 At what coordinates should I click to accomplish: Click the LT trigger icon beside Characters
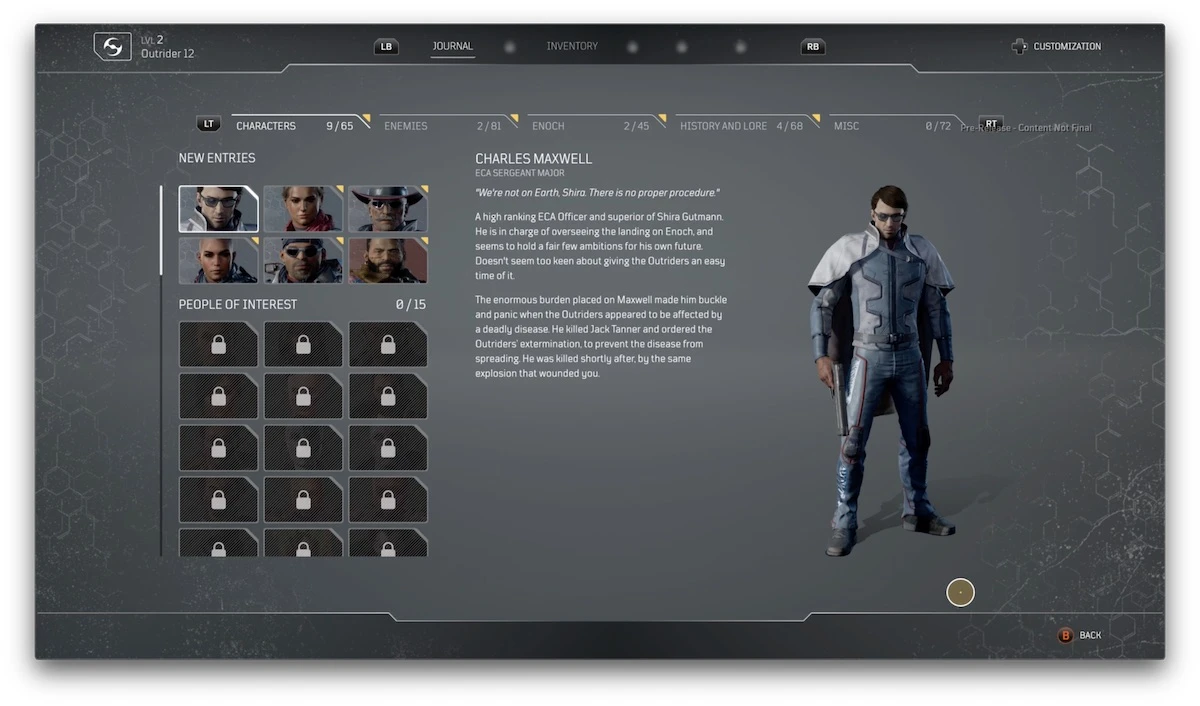point(208,125)
